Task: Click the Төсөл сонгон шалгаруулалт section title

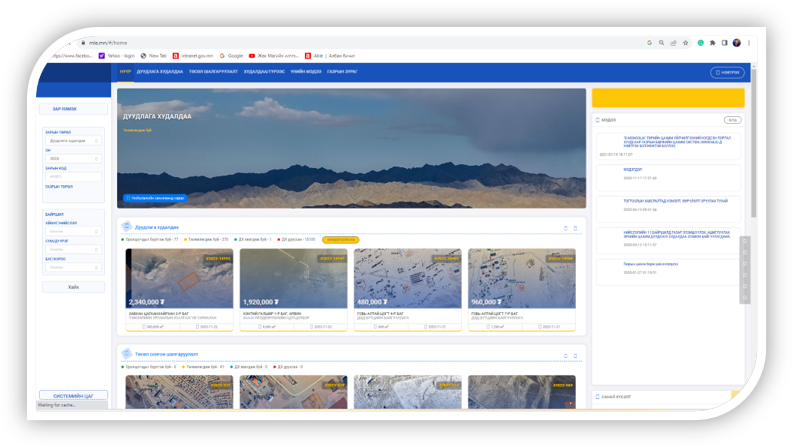Action: tap(166, 354)
